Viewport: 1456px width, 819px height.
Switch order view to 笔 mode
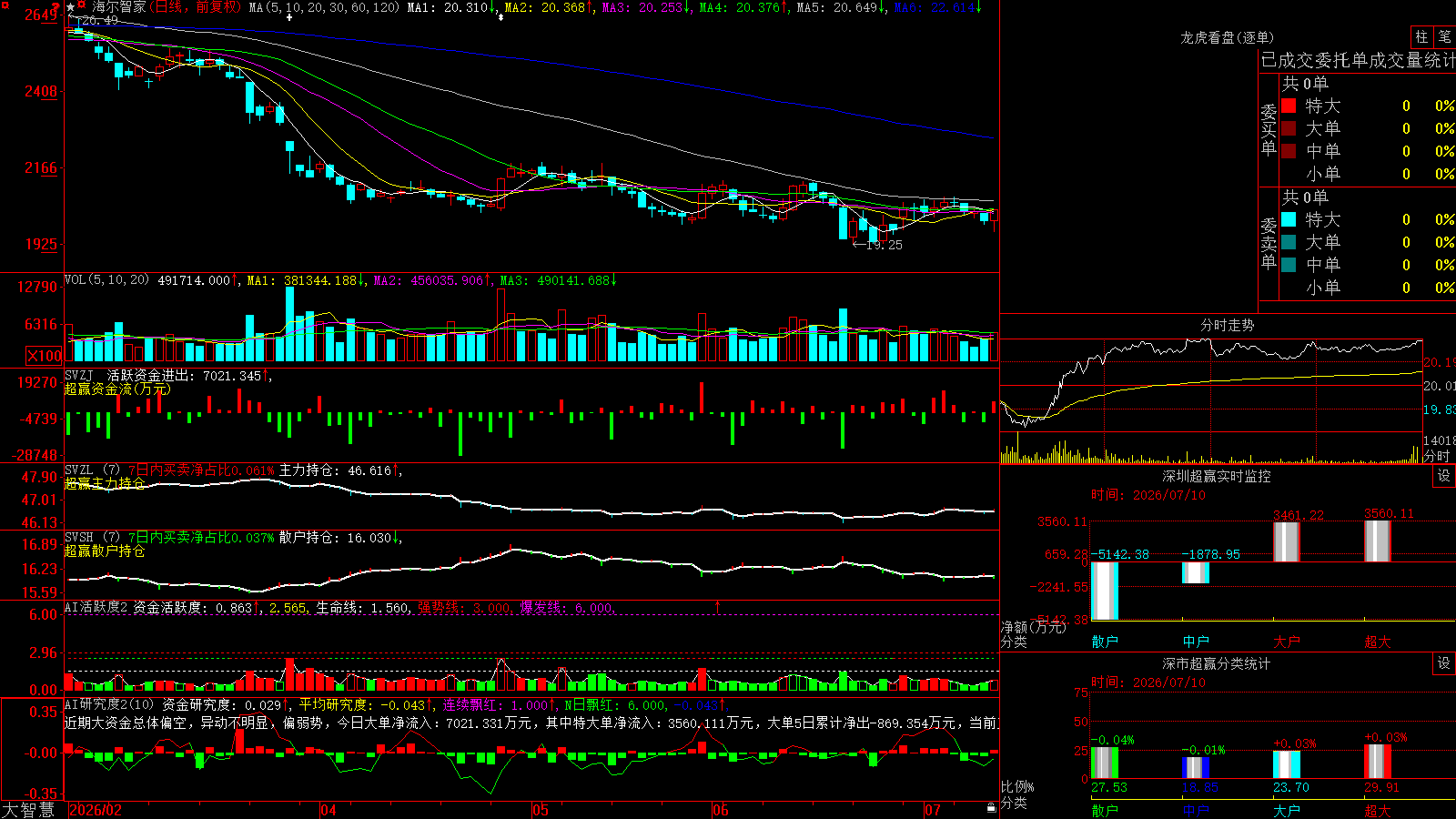[1444, 36]
